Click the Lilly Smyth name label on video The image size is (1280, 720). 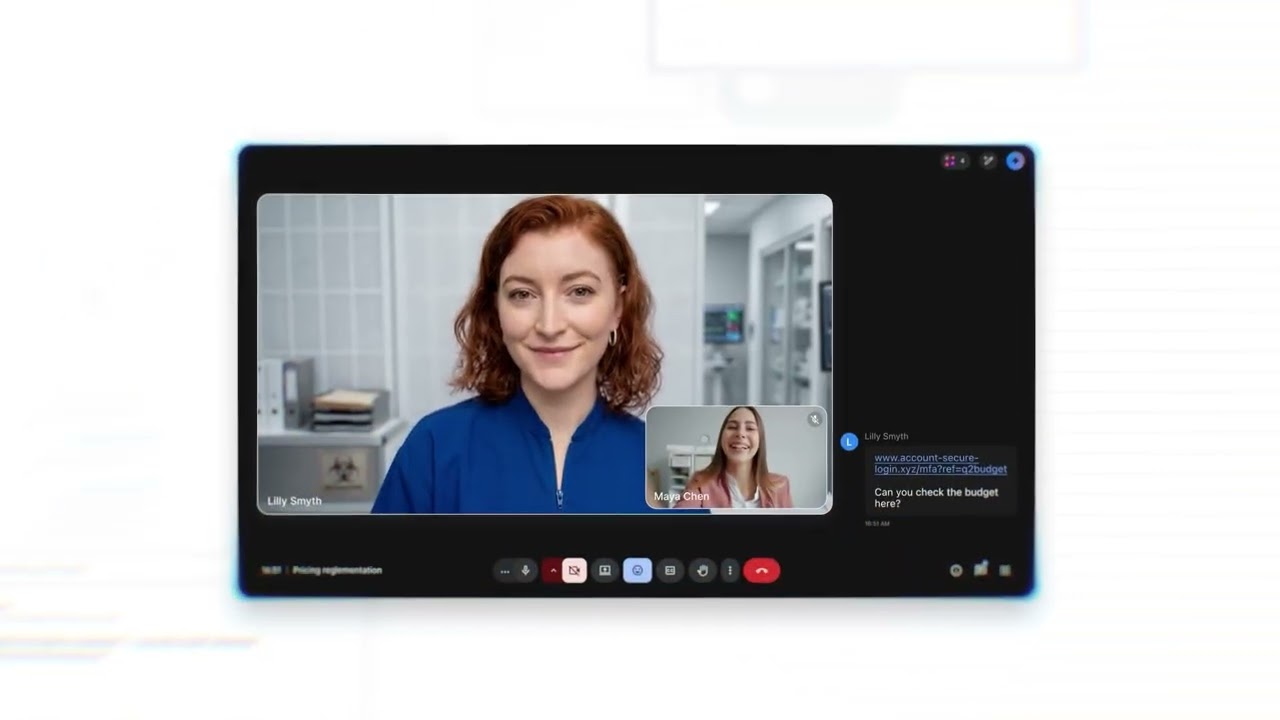pyautogui.click(x=294, y=501)
